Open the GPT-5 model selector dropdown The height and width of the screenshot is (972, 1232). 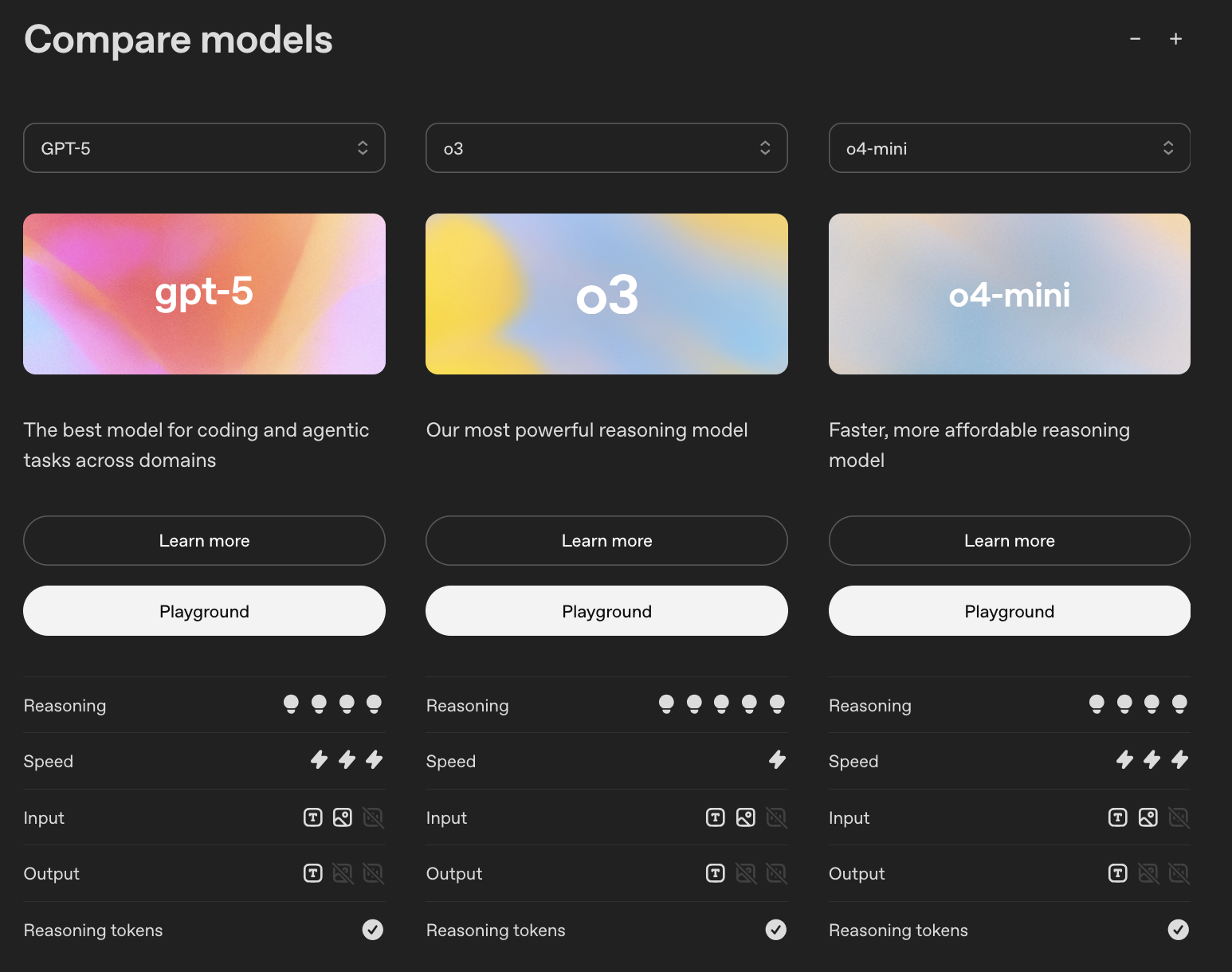point(204,148)
